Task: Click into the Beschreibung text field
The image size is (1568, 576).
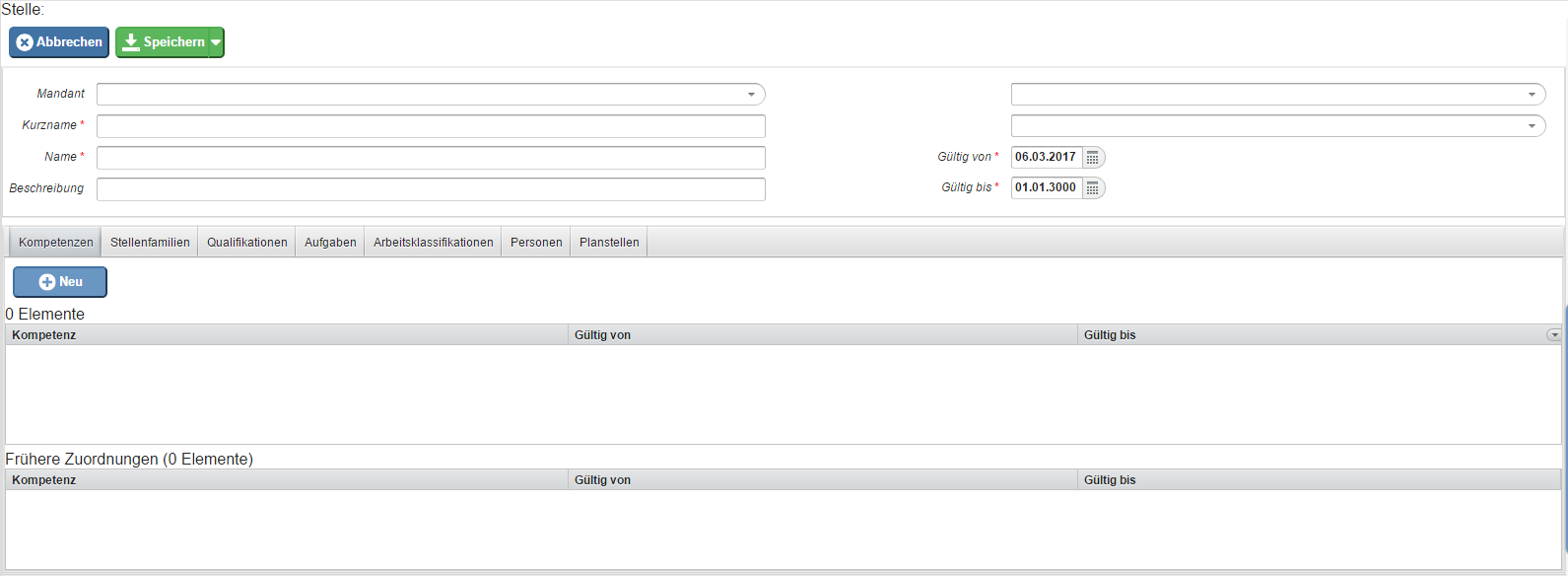Action: [x=431, y=189]
